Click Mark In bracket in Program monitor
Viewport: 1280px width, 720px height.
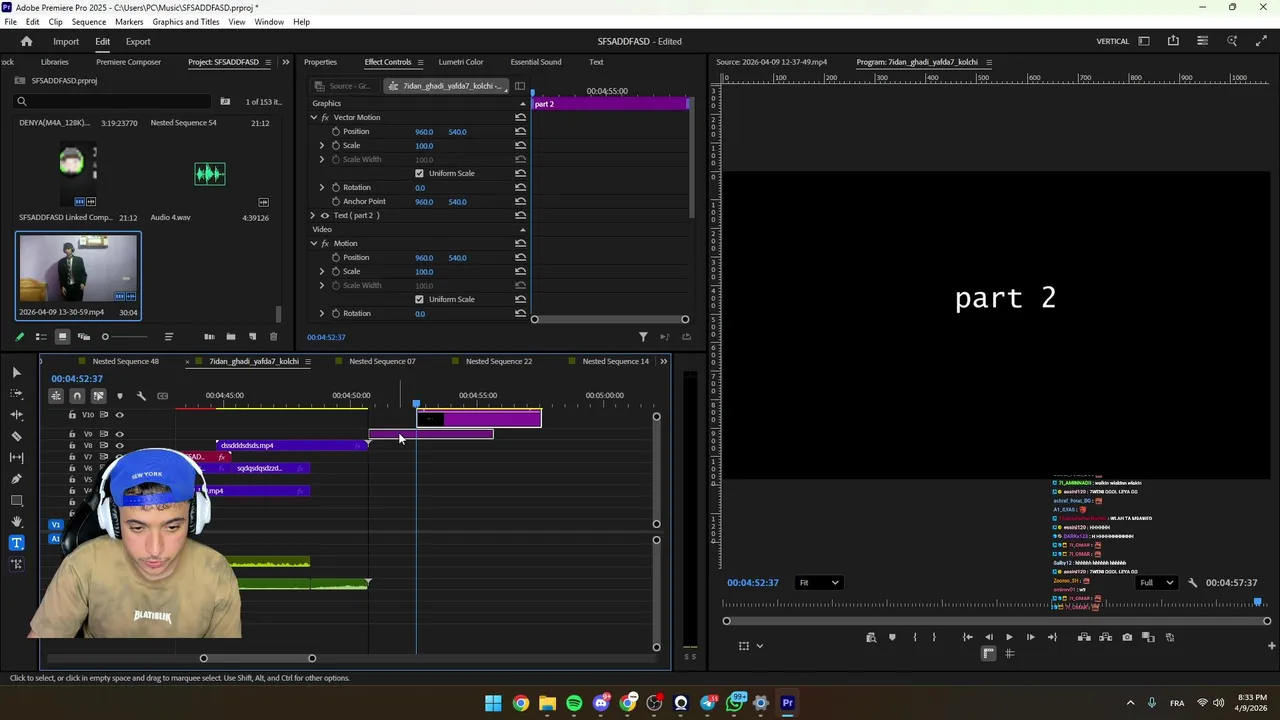tap(914, 637)
